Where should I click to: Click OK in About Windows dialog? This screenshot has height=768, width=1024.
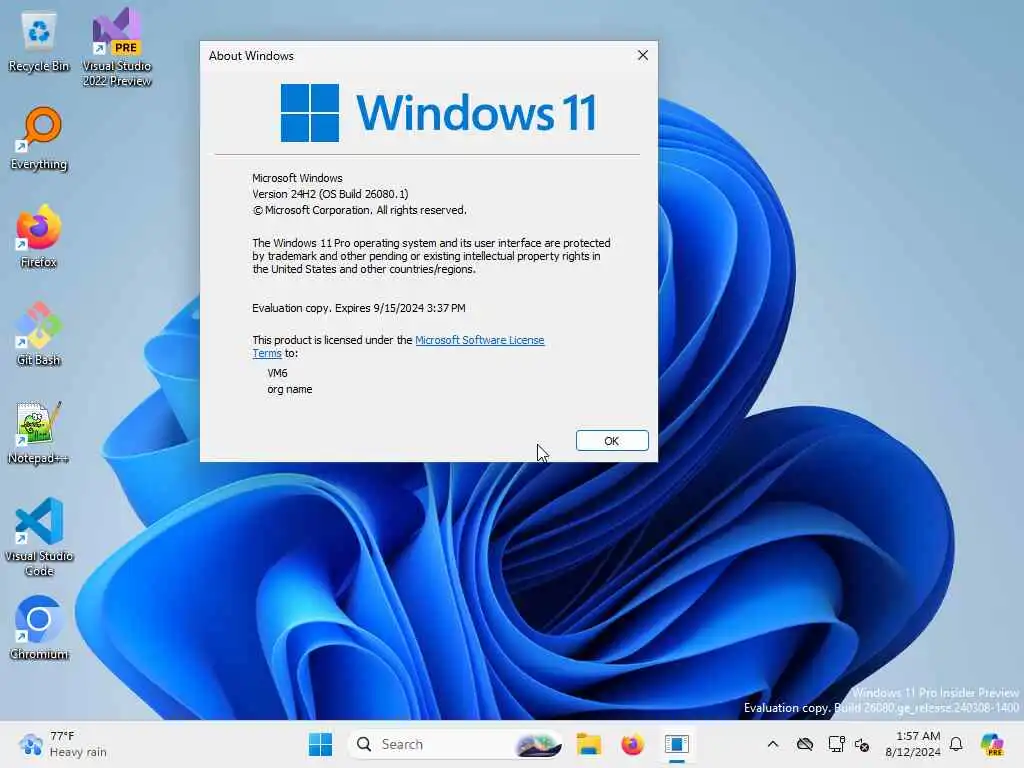click(612, 441)
